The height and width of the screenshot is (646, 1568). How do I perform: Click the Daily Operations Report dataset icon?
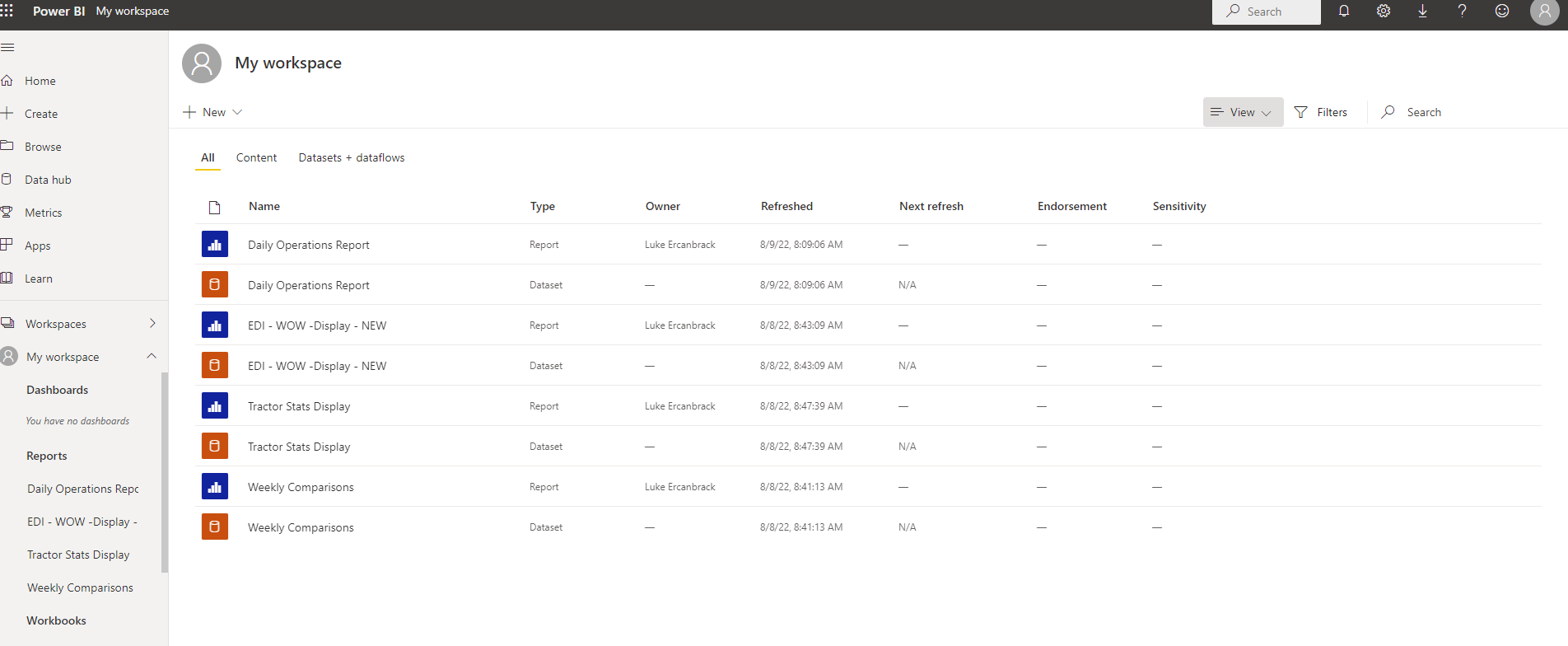(x=215, y=285)
